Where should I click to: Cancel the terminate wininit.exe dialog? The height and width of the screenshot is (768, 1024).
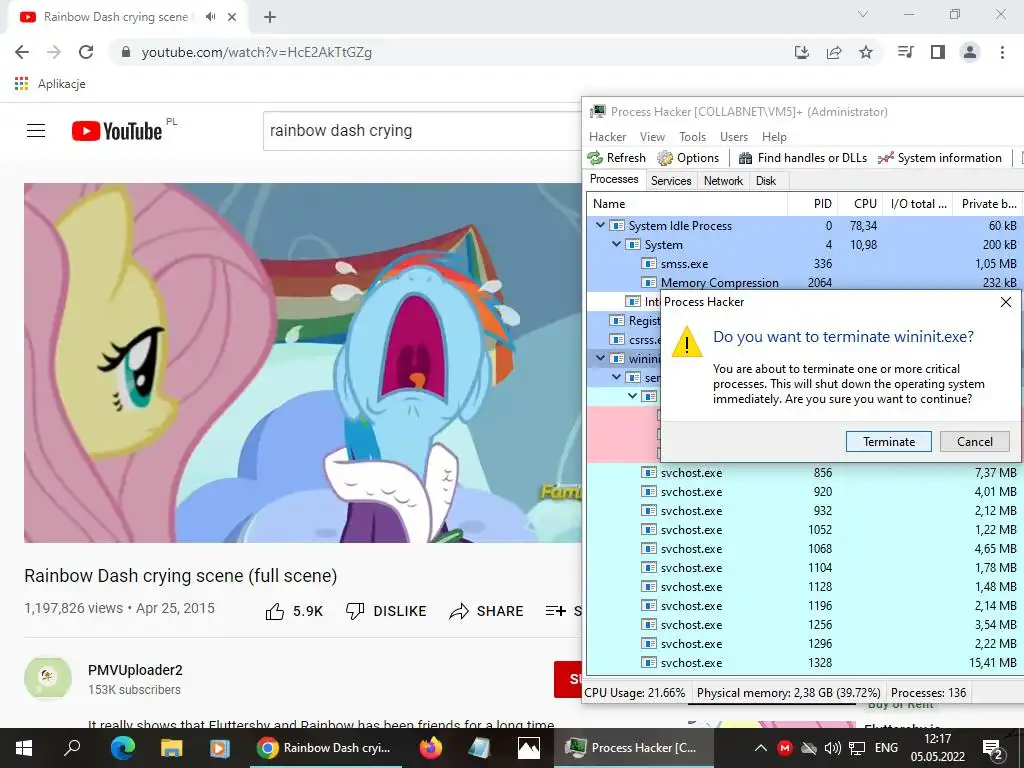pyautogui.click(x=974, y=441)
